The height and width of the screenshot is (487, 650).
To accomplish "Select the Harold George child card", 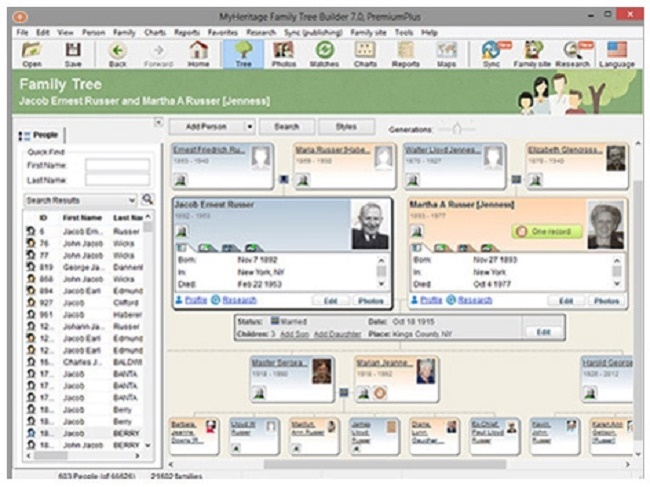I will pyautogui.click(x=607, y=379).
